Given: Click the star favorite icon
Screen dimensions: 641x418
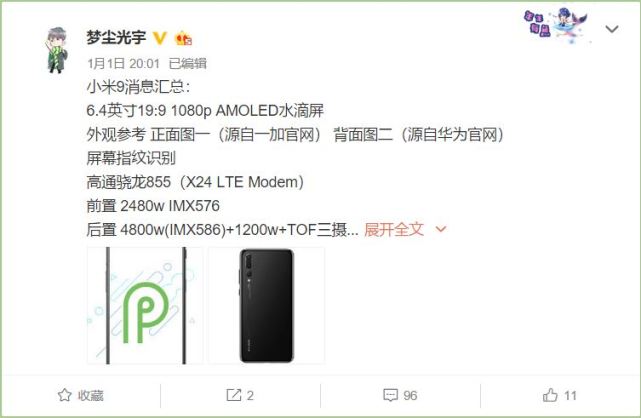Looking at the screenshot, I should point(64,395).
